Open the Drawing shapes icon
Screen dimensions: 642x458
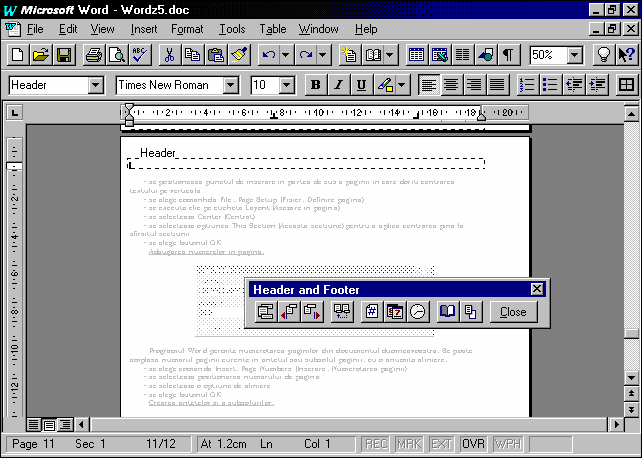[x=486, y=55]
